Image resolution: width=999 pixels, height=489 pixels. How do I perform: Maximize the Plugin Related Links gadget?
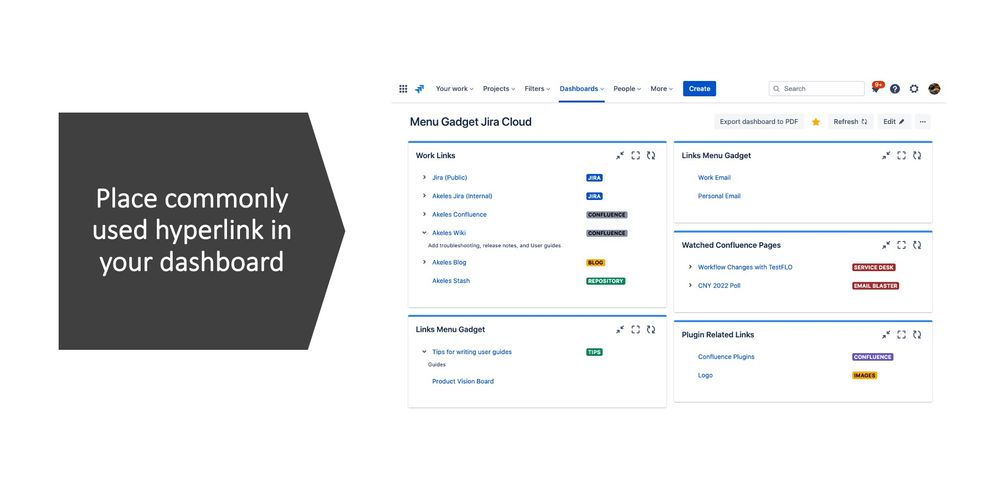[x=901, y=335]
